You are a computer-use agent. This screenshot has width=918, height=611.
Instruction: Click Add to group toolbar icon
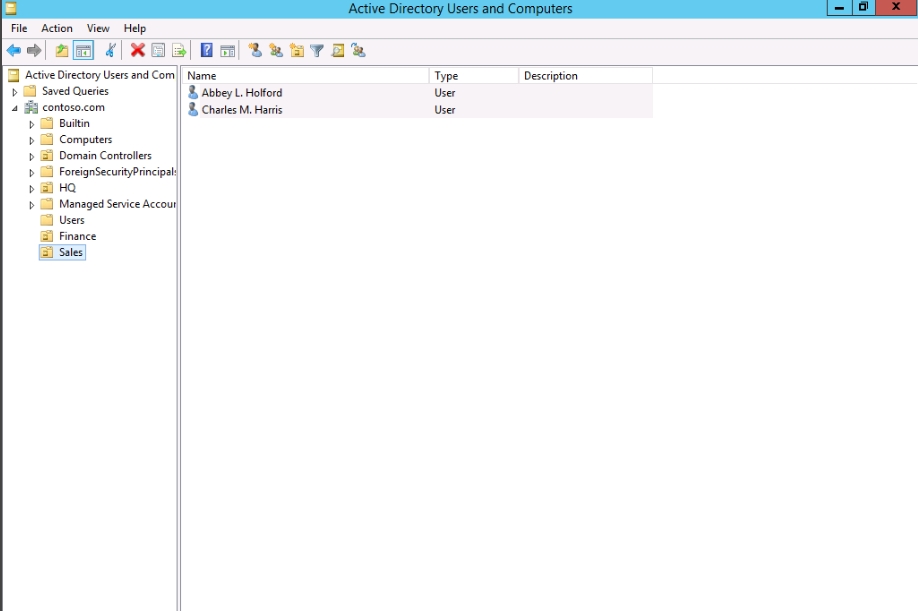tap(358, 50)
